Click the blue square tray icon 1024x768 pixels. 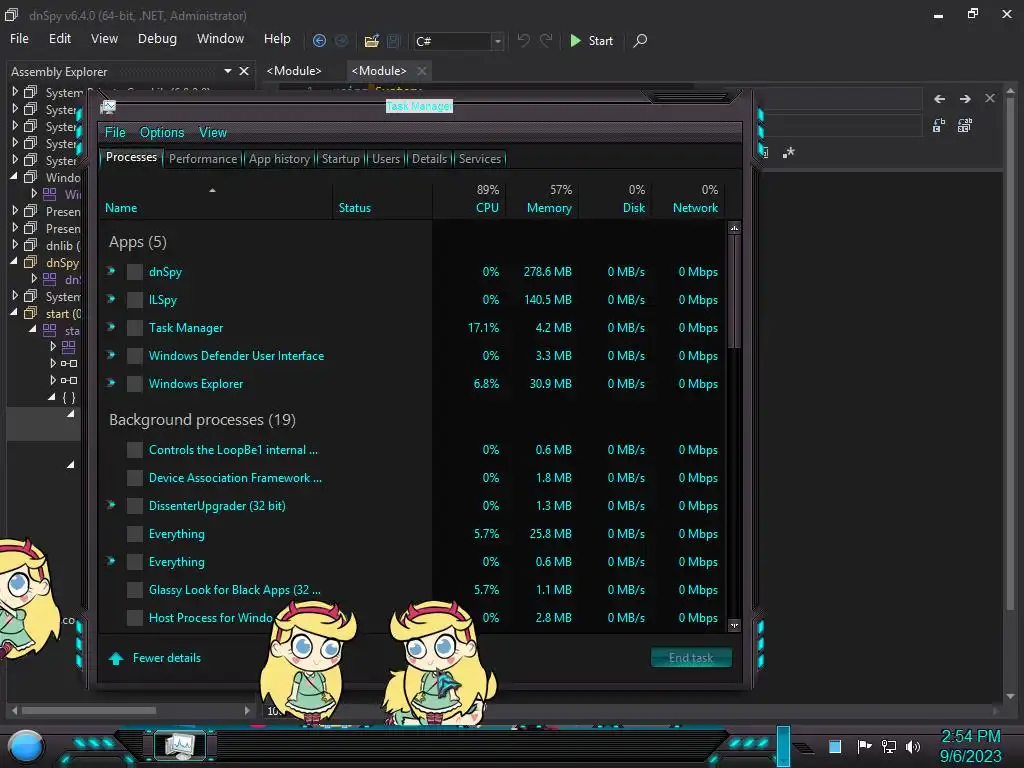click(x=835, y=746)
